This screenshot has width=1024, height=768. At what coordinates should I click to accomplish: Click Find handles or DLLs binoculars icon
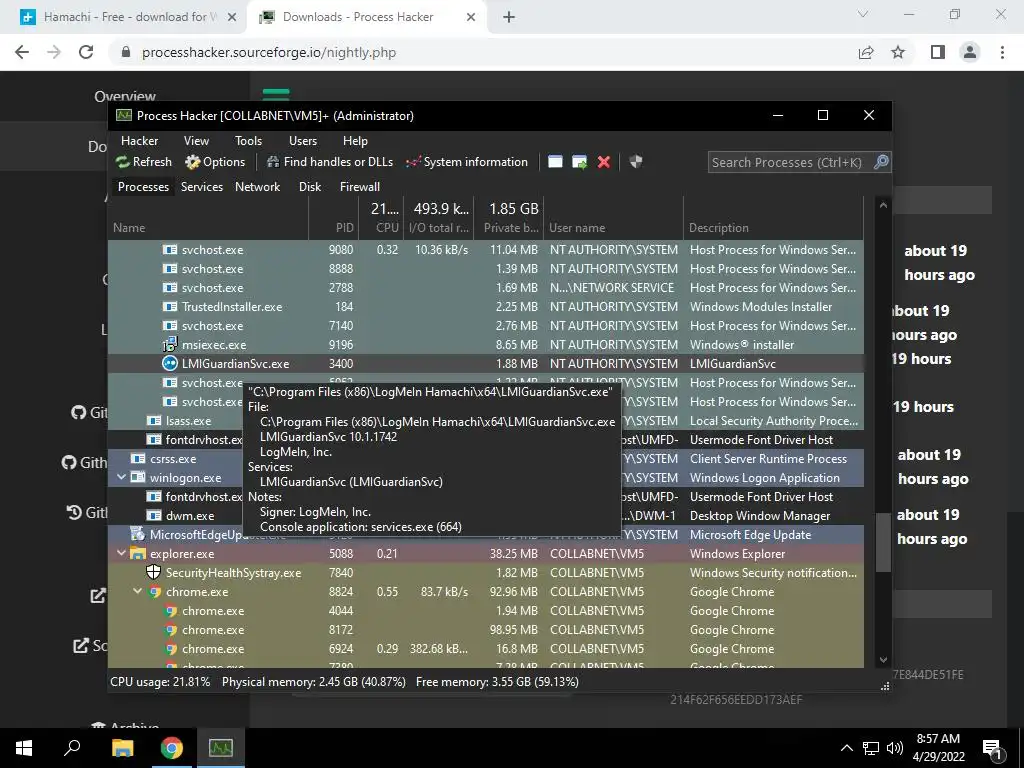click(273, 162)
